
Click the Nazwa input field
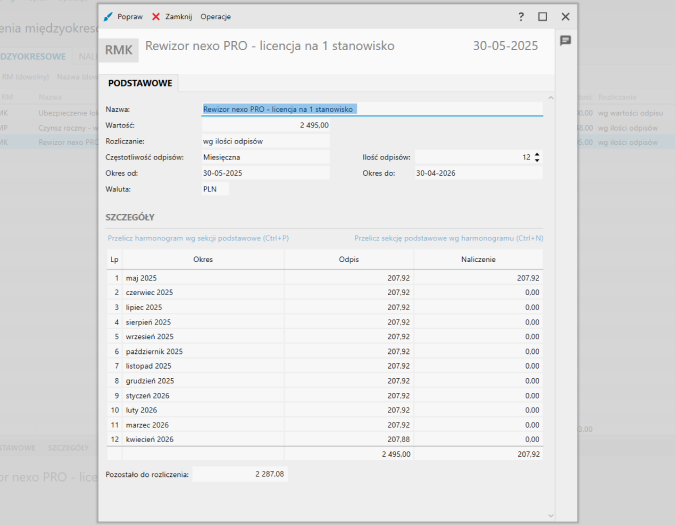coord(372,109)
